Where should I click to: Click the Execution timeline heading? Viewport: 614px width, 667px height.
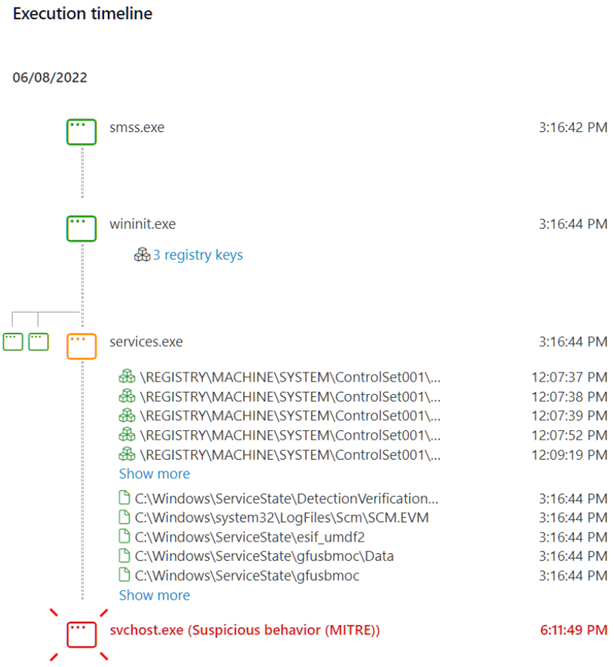pyautogui.click(x=83, y=14)
